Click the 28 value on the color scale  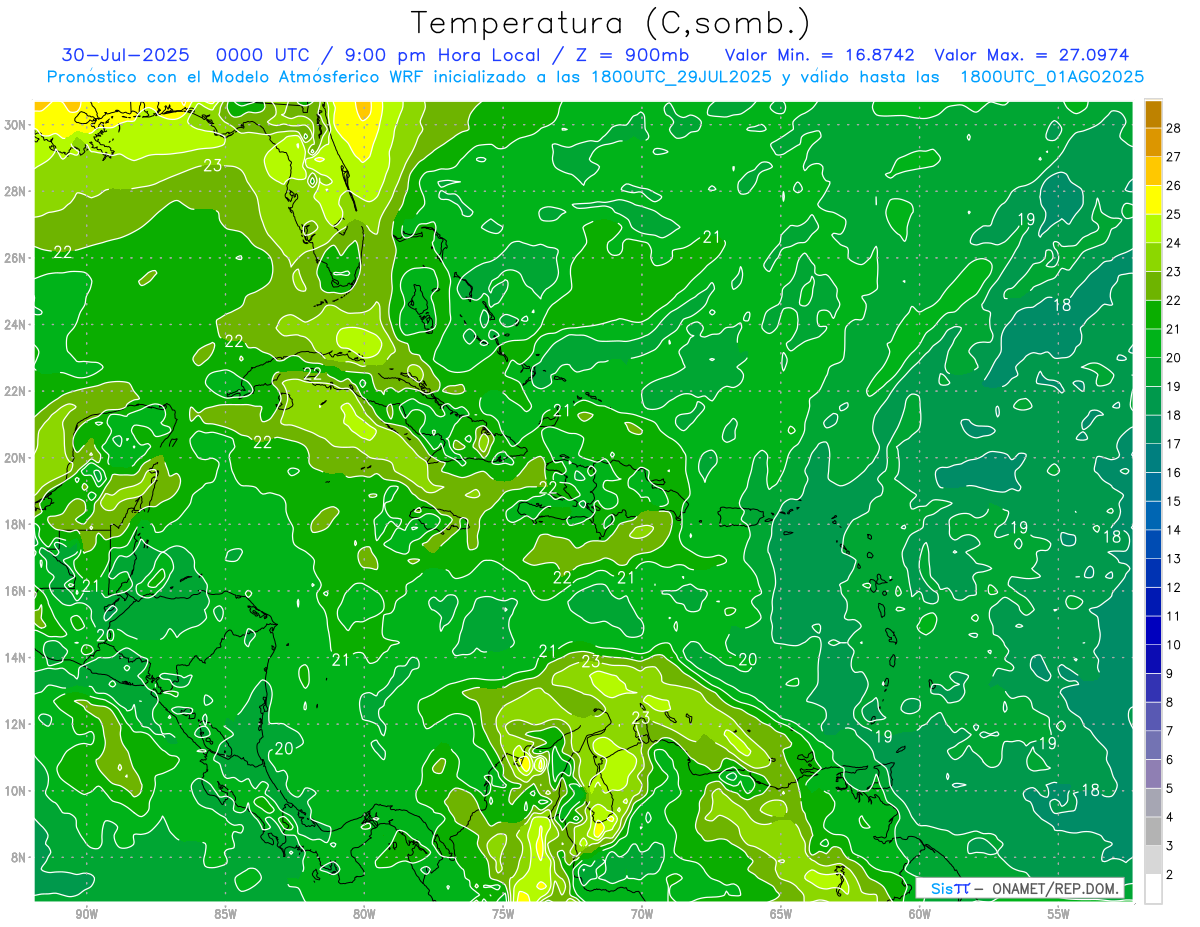pos(1175,127)
